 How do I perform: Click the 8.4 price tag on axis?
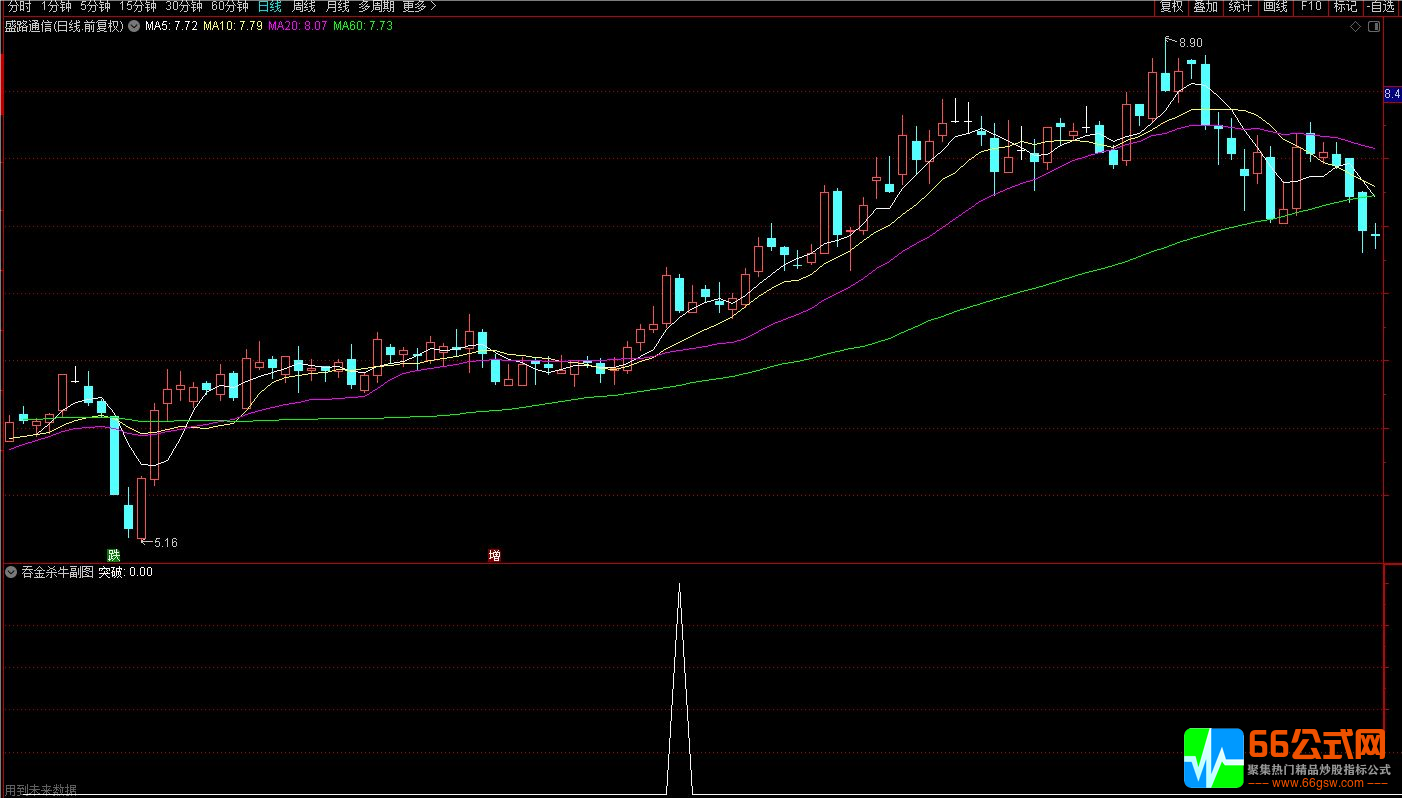coord(1392,94)
